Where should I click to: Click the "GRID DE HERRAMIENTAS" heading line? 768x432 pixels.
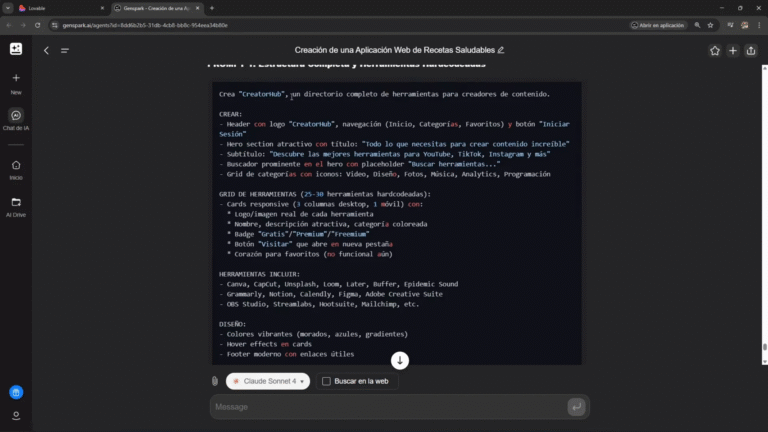pos(325,194)
